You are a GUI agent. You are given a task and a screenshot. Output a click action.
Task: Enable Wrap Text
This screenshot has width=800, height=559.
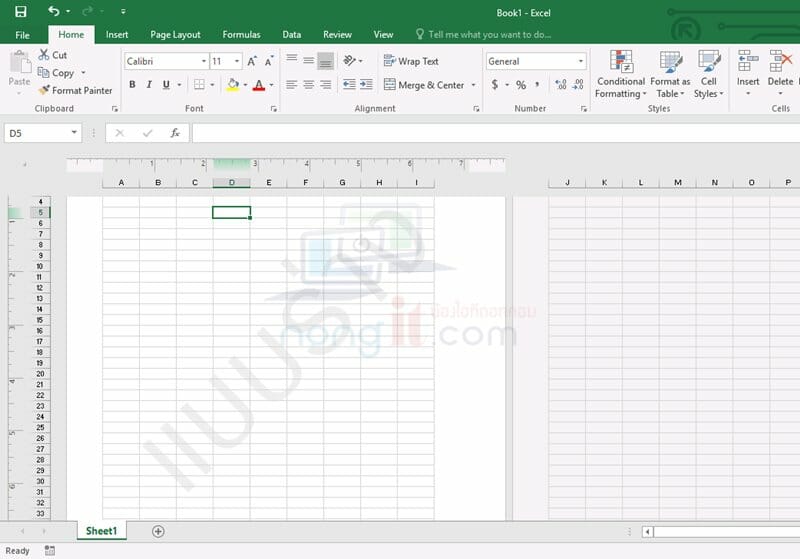[x=411, y=61]
